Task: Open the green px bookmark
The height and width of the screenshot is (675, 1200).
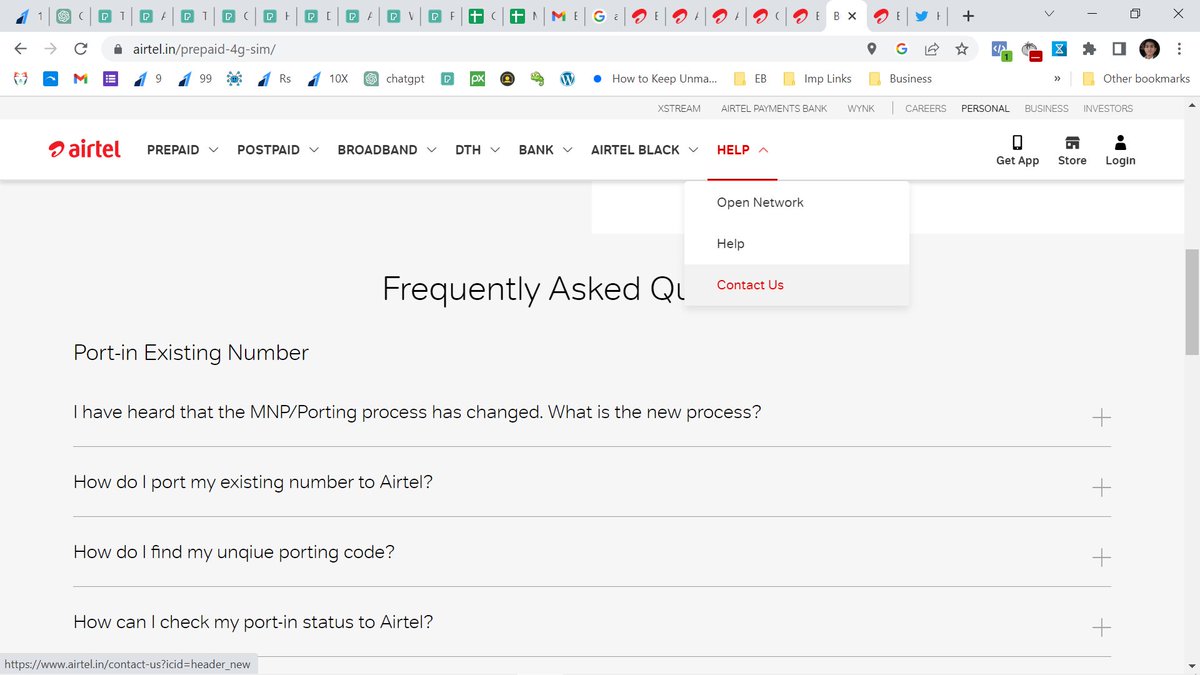Action: point(478,78)
